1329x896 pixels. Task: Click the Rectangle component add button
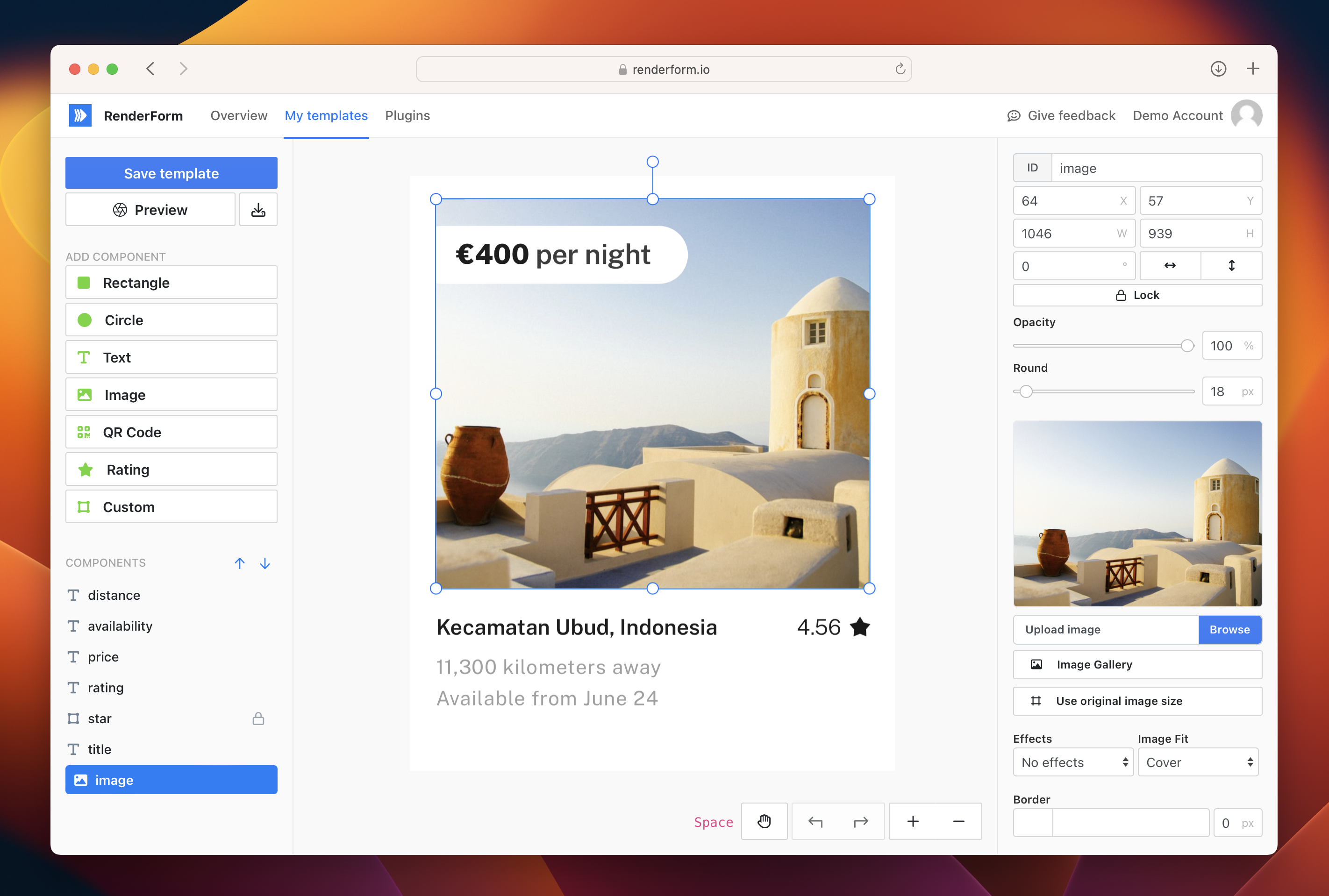170,282
